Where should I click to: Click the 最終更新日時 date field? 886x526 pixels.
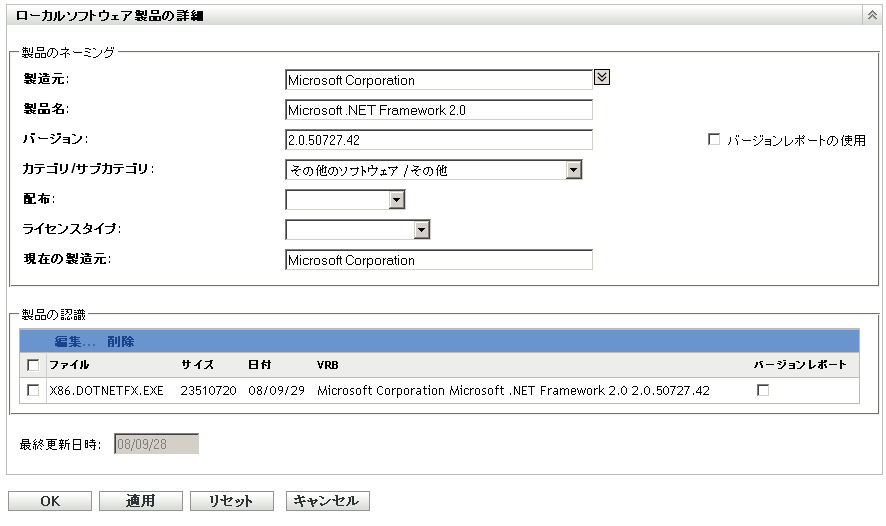click(157, 444)
